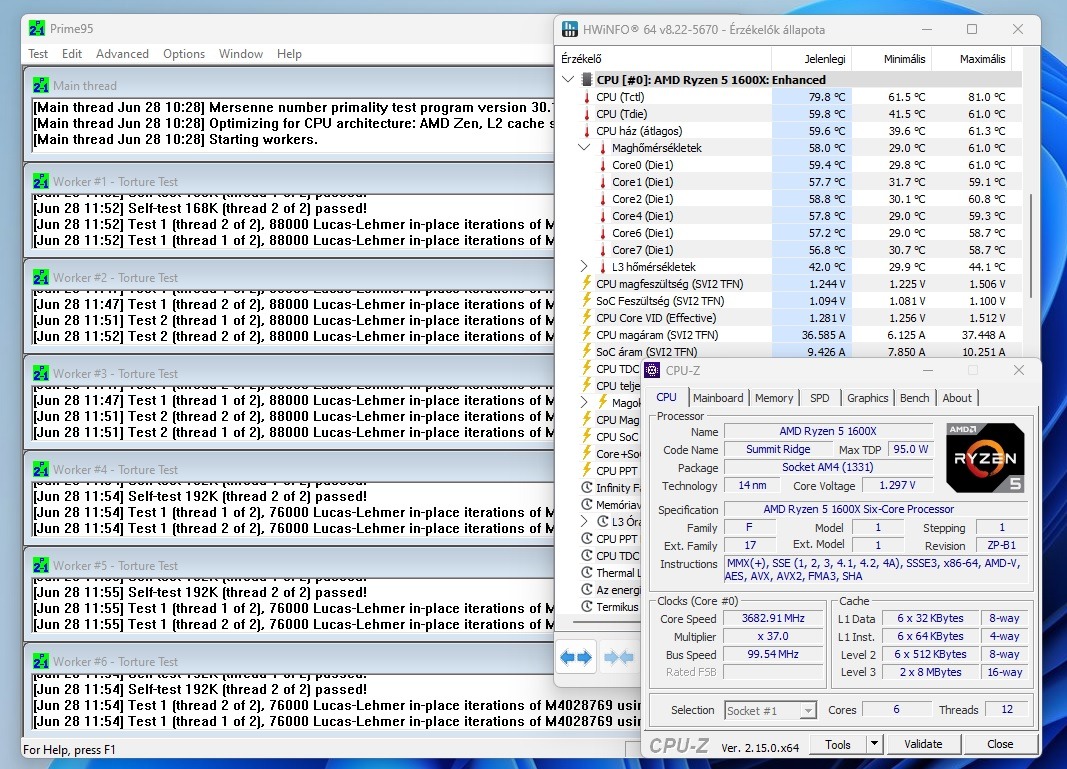This screenshot has height=769, width=1067.
Task: Open the Edit menu in Prime95
Action: click(x=71, y=54)
